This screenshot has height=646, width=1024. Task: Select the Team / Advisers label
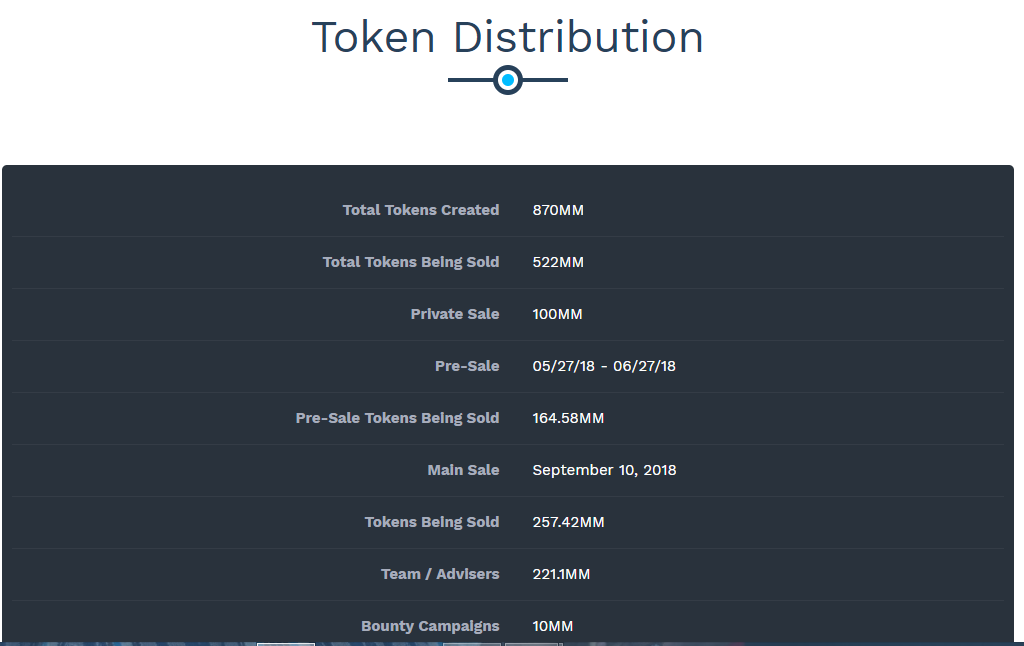(440, 574)
